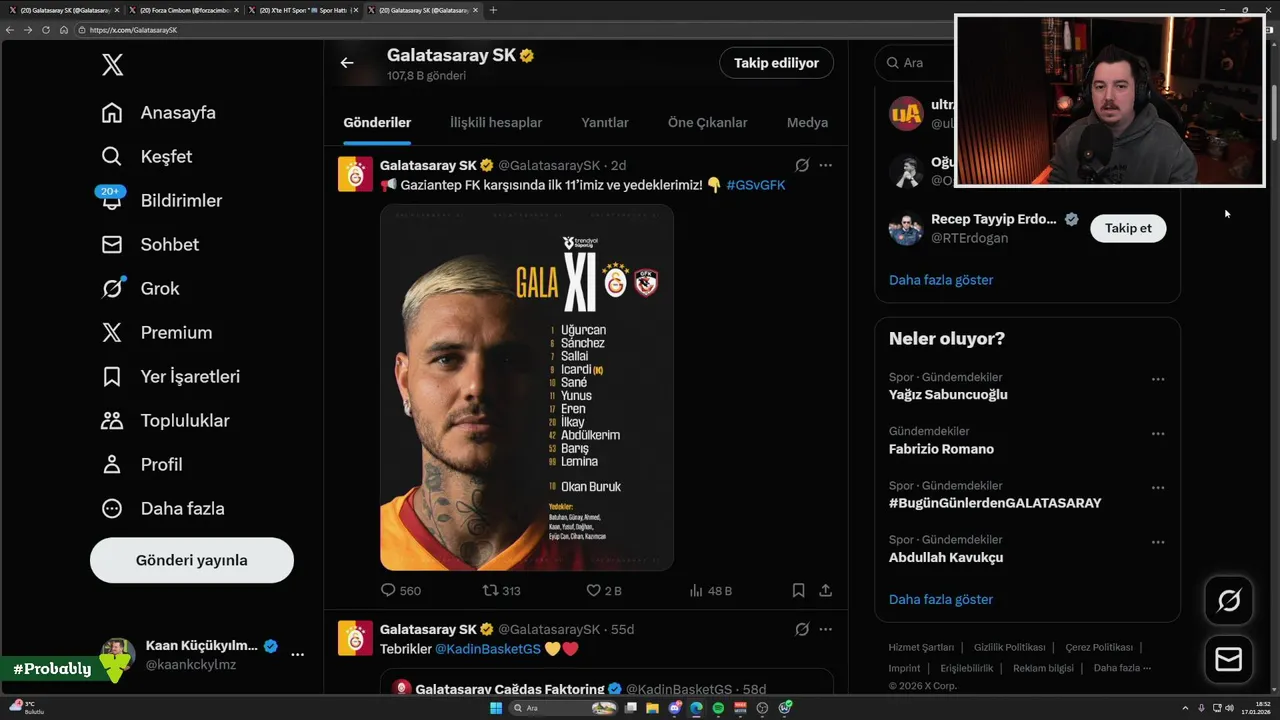Open options for Fabrizio Romano trend

[x=1158, y=434]
